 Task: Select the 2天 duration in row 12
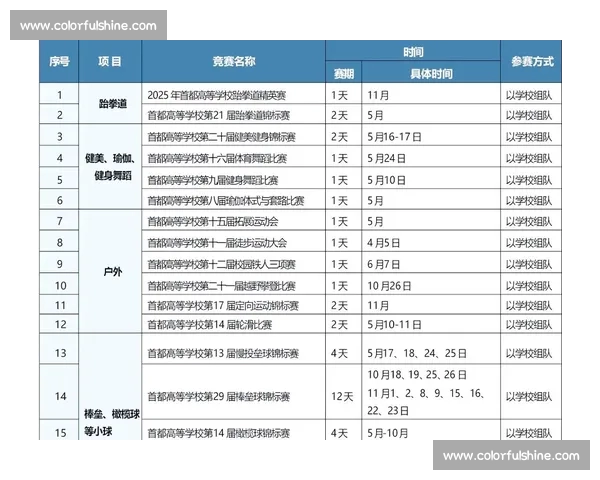pyautogui.click(x=339, y=325)
